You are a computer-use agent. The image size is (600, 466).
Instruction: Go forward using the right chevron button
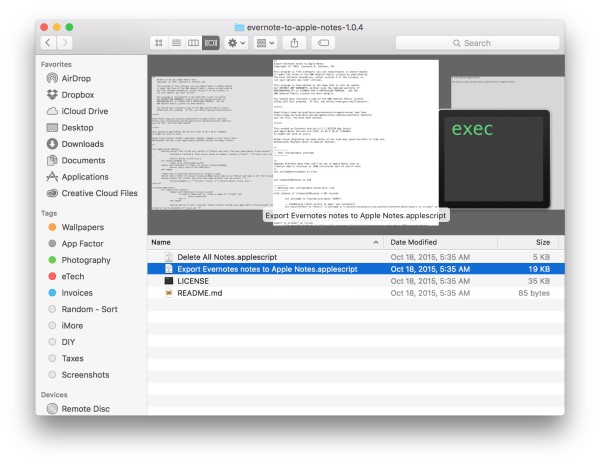(x=65, y=43)
